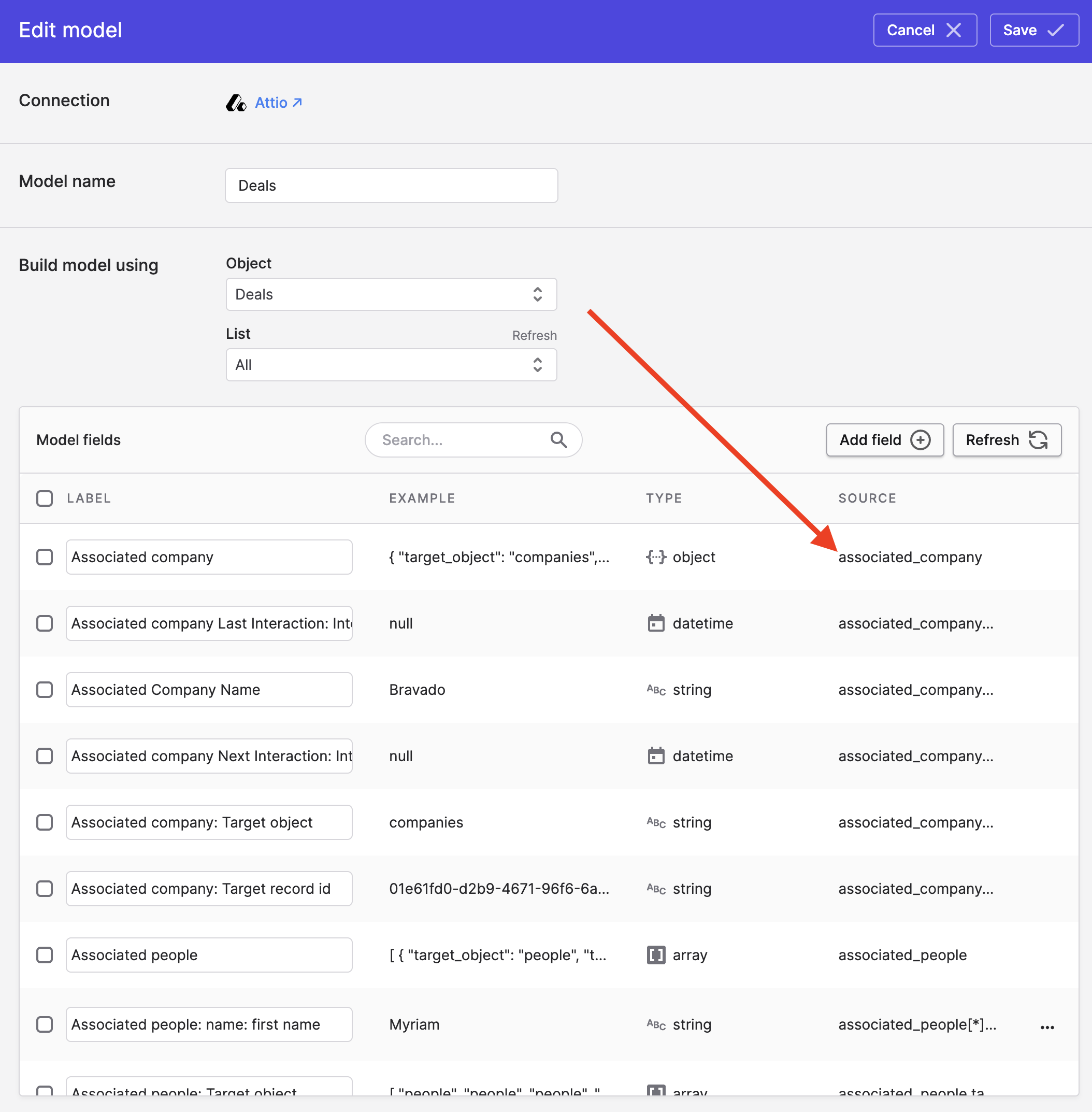Click the Attio logo icon
Image resolution: width=1092 pixels, height=1112 pixels.
coord(236,103)
